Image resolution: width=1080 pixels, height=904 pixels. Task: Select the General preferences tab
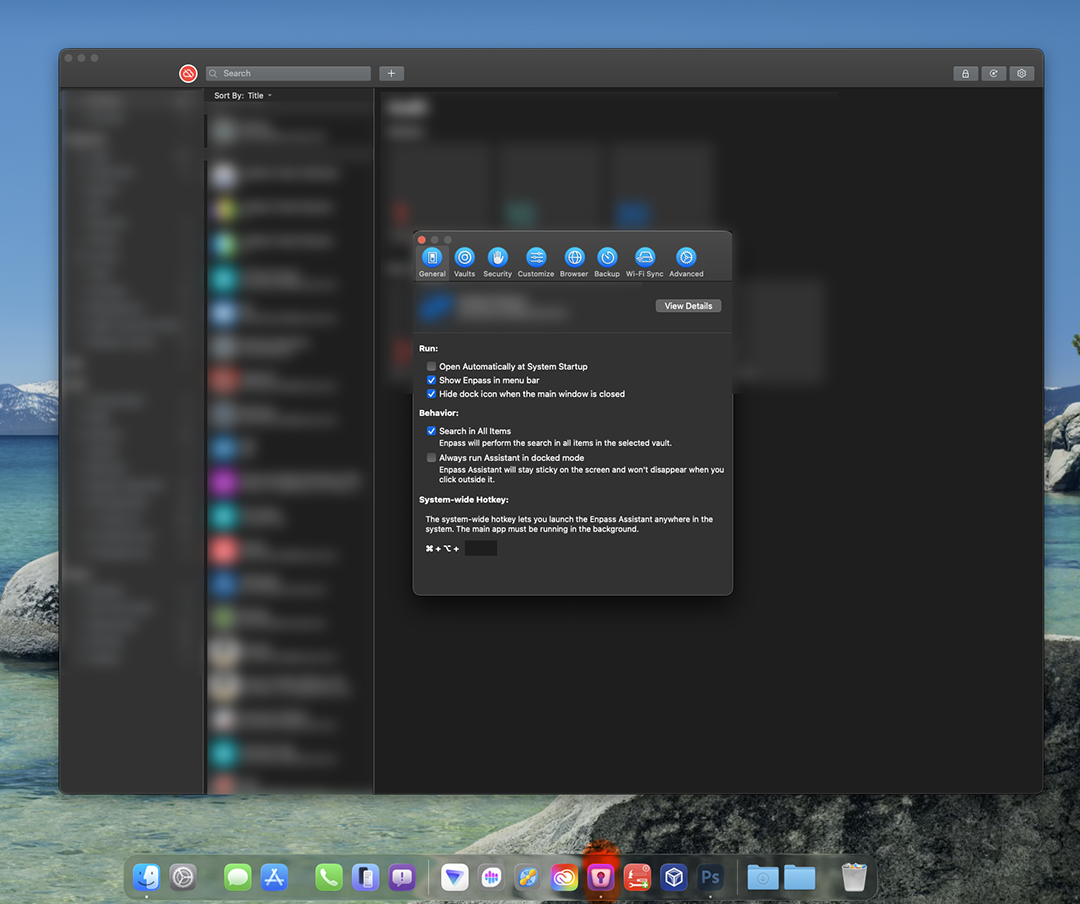click(x=432, y=259)
